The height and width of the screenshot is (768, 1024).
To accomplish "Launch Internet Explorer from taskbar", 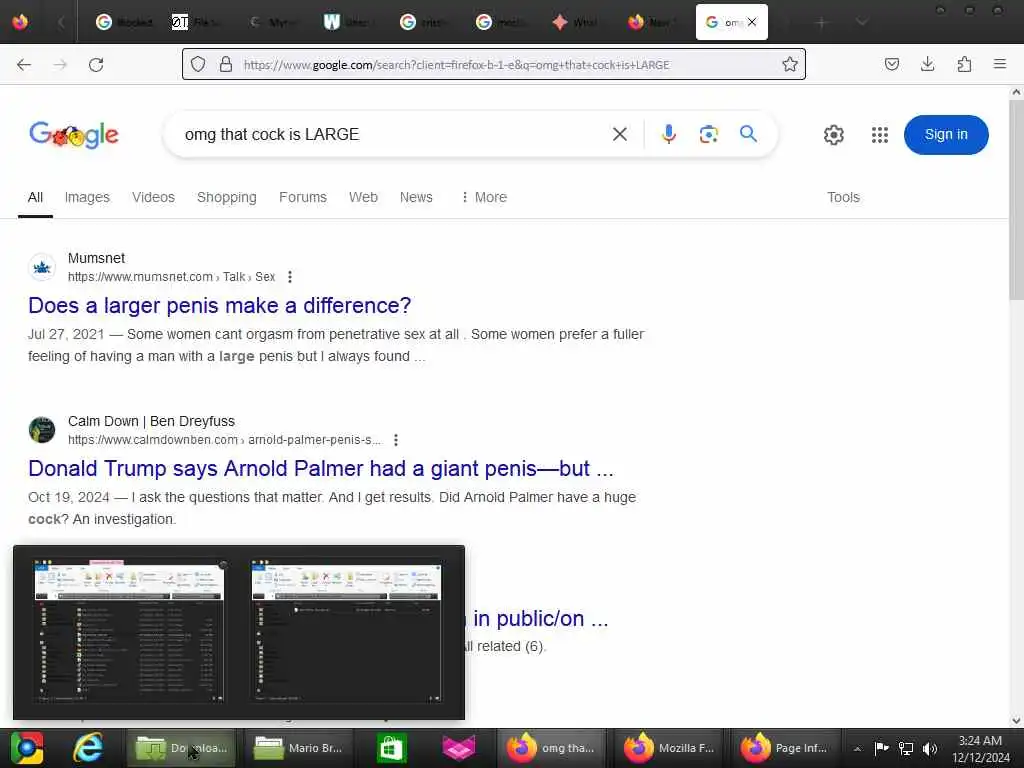I will (88, 748).
